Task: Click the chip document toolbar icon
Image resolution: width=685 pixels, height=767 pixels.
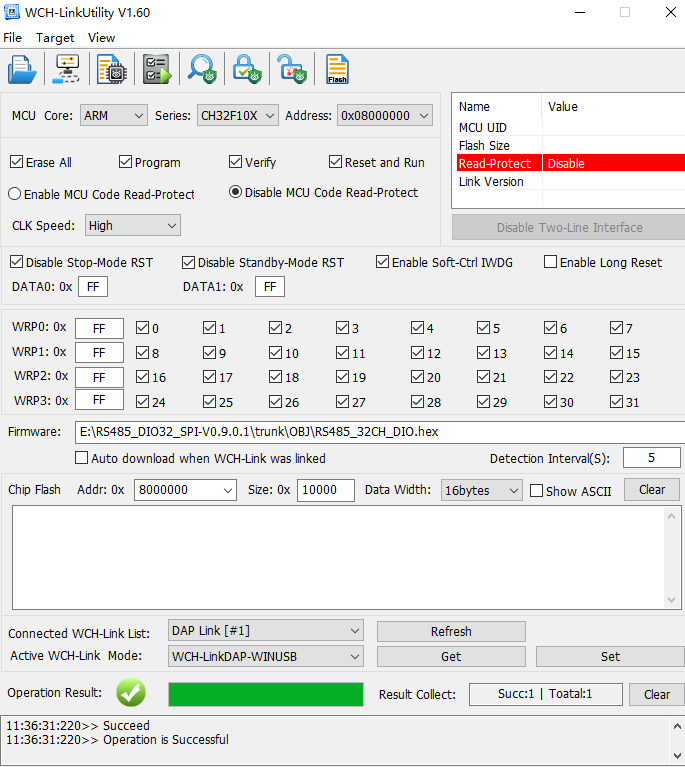Action: click(111, 69)
